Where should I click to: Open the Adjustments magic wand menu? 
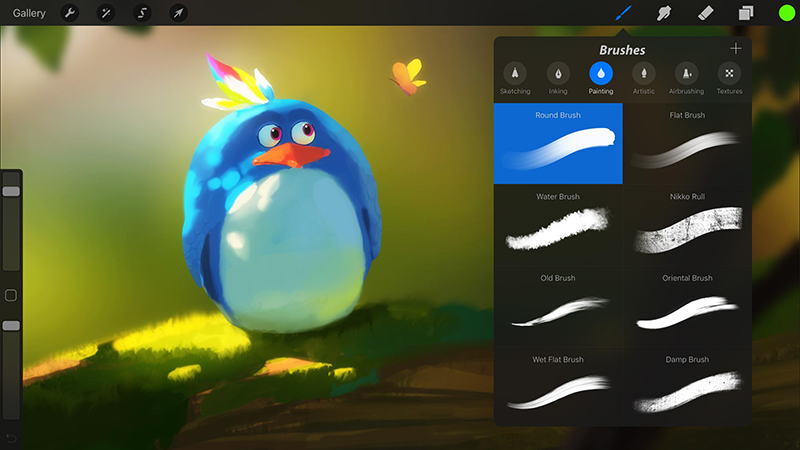pos(106,13)
